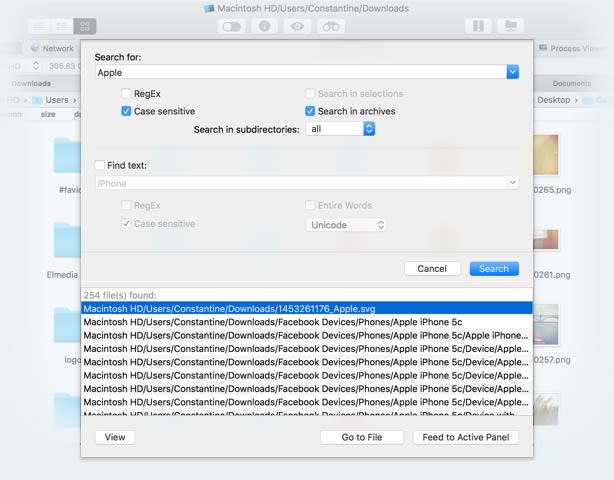The image size is (614, 480).
Task: Select the #favic folder in background panel
Action: tap(67, 156)
